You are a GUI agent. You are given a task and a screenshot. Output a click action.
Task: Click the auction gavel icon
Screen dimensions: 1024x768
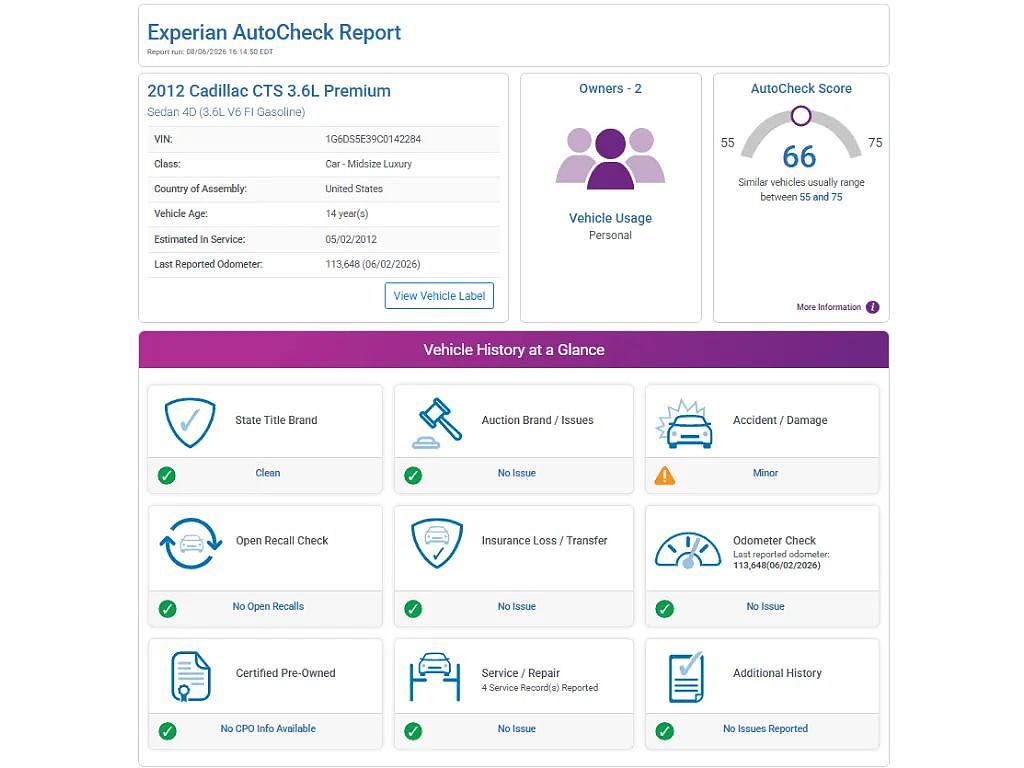pos(437,423)
